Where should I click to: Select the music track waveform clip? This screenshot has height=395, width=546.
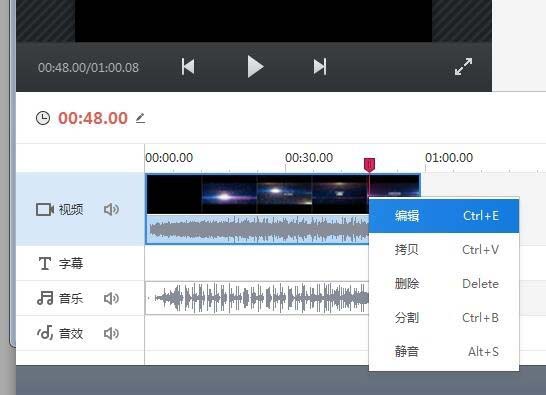(257, 298)
